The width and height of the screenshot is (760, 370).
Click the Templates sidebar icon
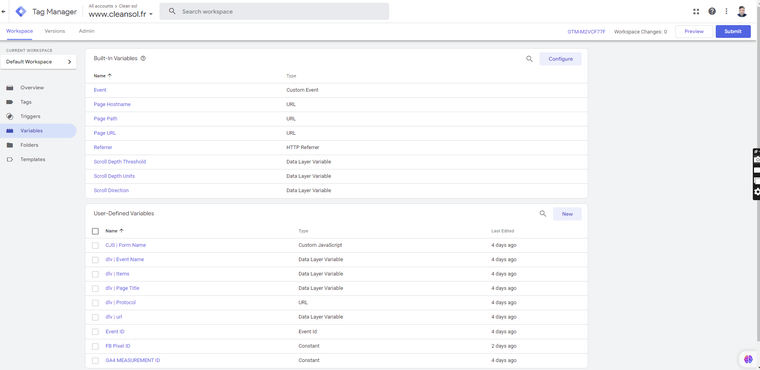pos(10,160)
